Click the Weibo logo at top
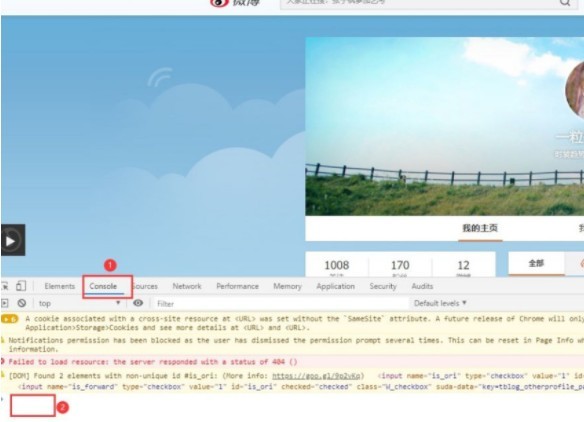This screenshot has height=422, width=584. [235, 3]
